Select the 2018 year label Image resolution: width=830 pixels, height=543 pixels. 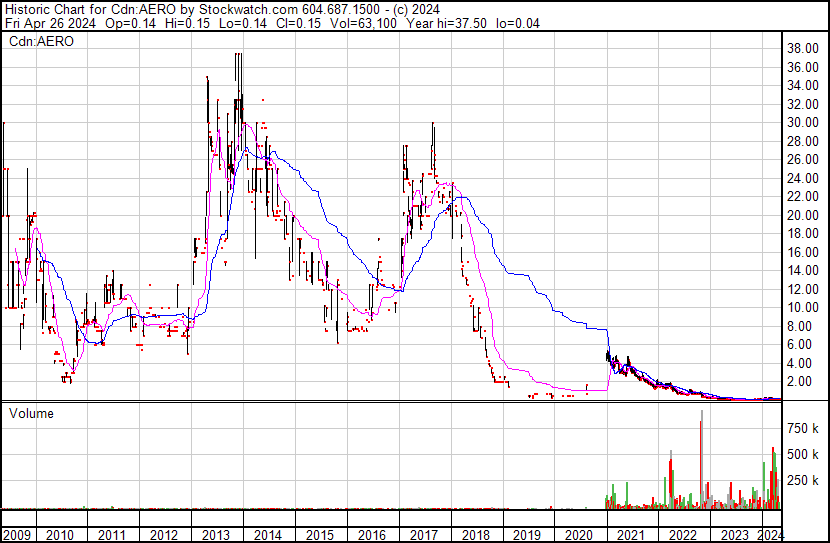[x=475, y=535]
